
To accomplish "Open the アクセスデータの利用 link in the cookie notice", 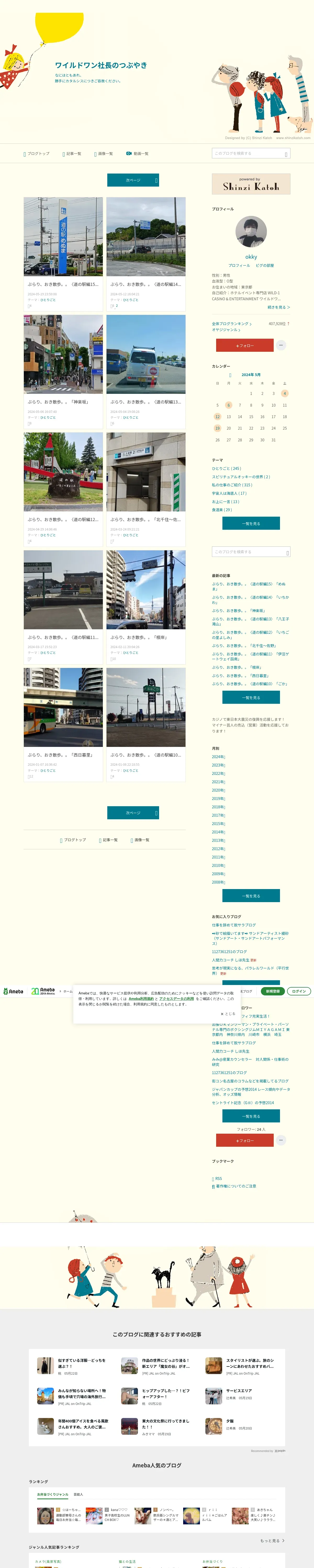I will (177, 999).
